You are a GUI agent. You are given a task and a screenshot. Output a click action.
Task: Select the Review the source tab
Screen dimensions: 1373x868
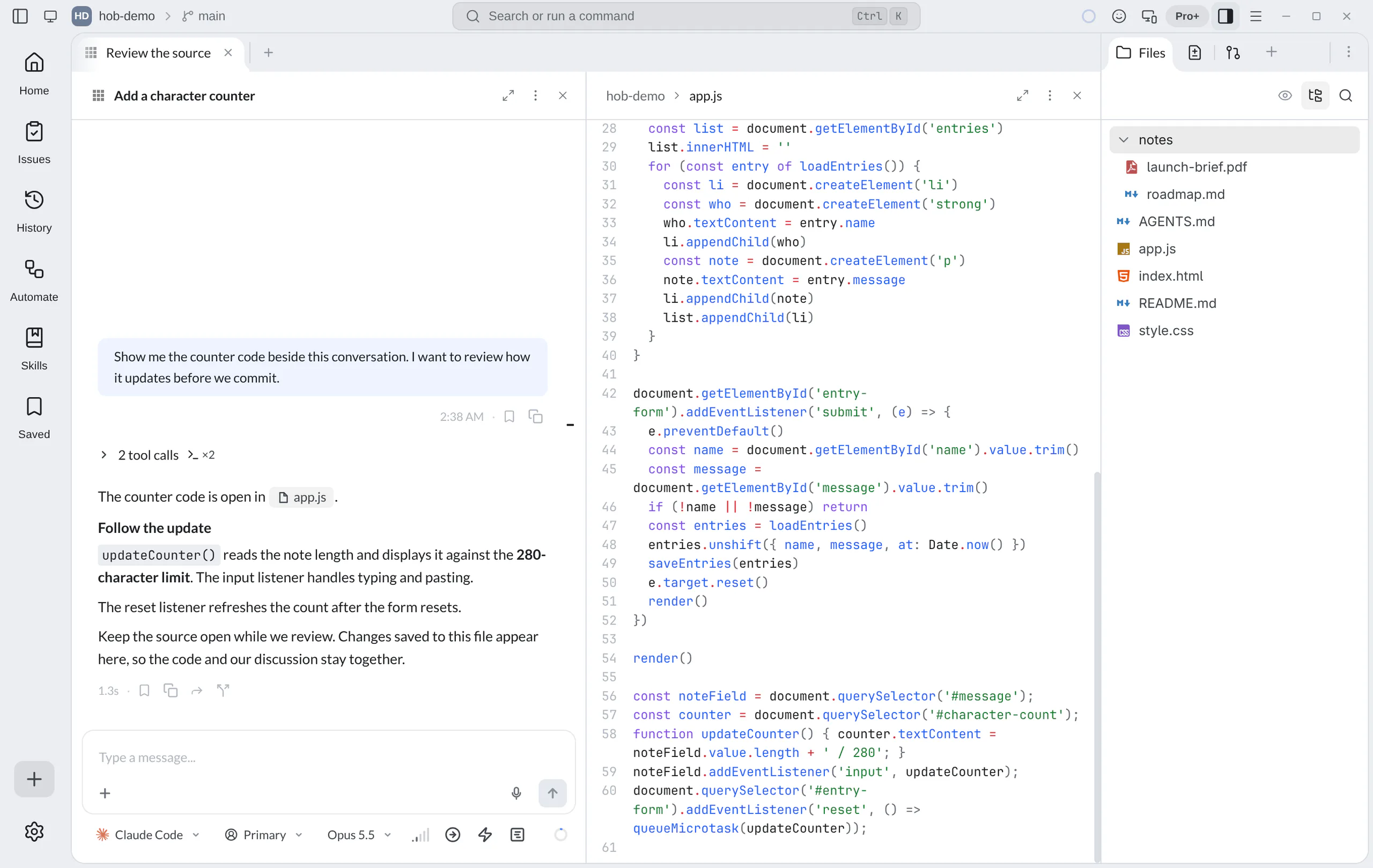click(158, 53)
